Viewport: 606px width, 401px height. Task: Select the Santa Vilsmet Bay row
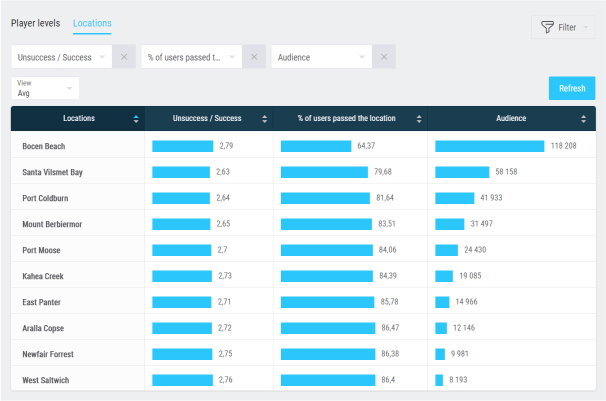point(52,172)
